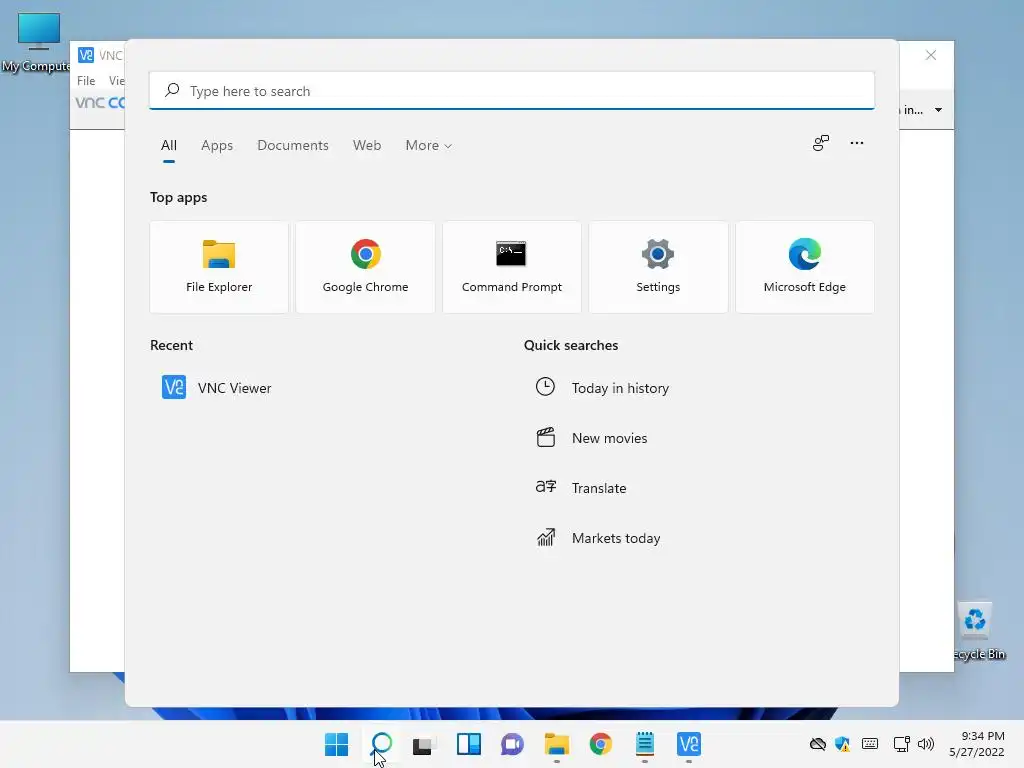Expand the More filter dropdown

[x=428, y=145]
